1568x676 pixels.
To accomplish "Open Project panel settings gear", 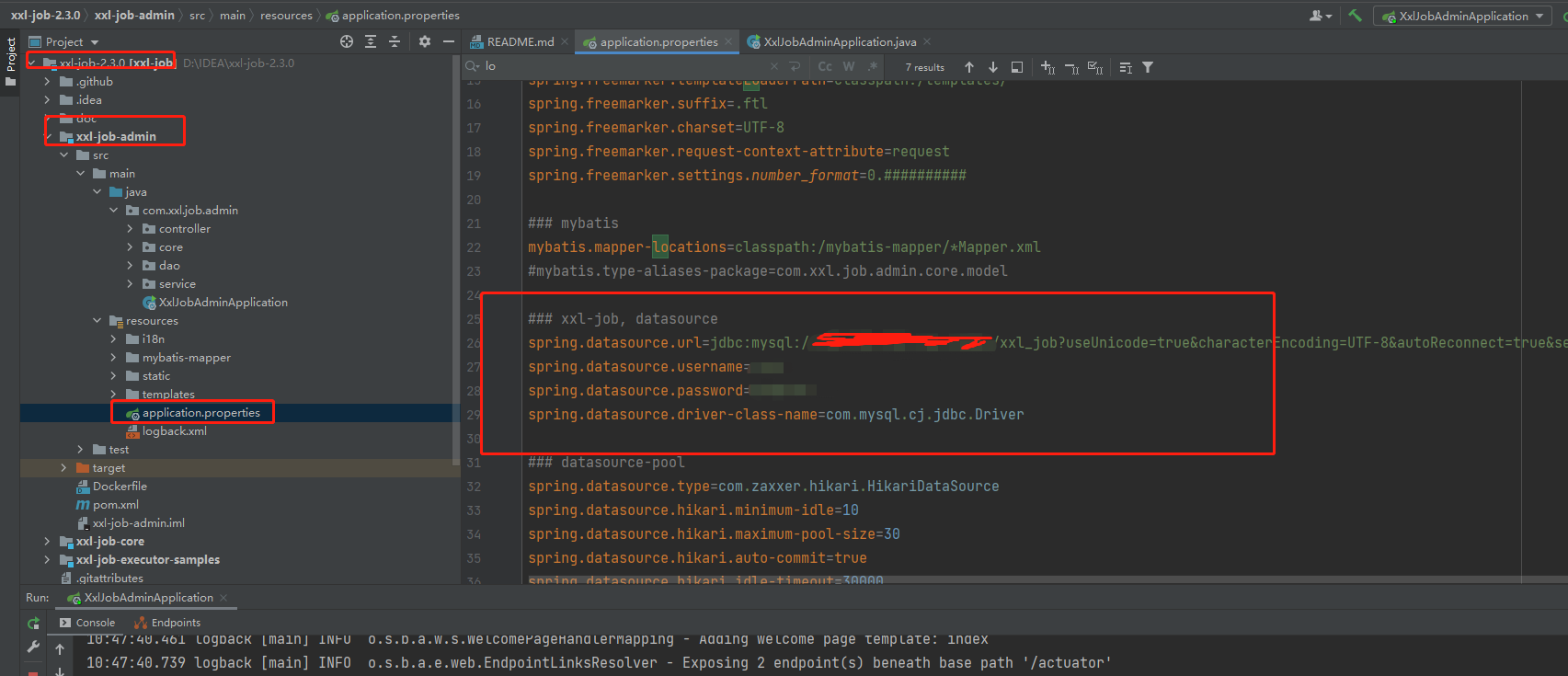I will click(424, 41).
